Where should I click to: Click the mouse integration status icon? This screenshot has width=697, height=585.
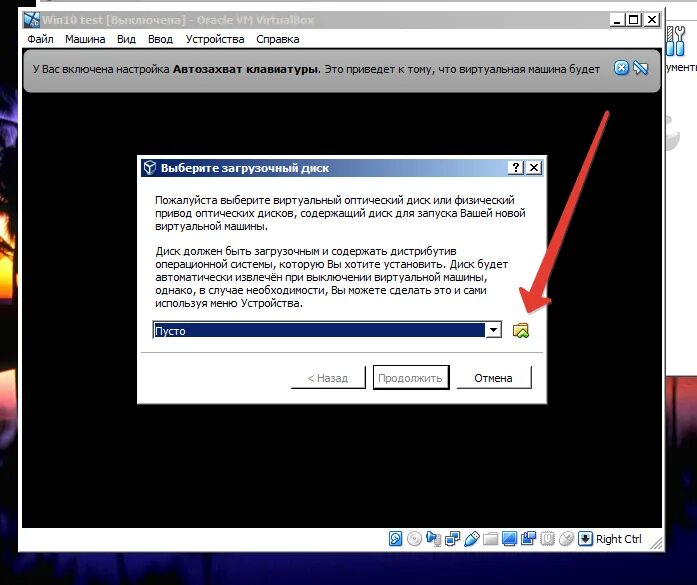[566, 539]
